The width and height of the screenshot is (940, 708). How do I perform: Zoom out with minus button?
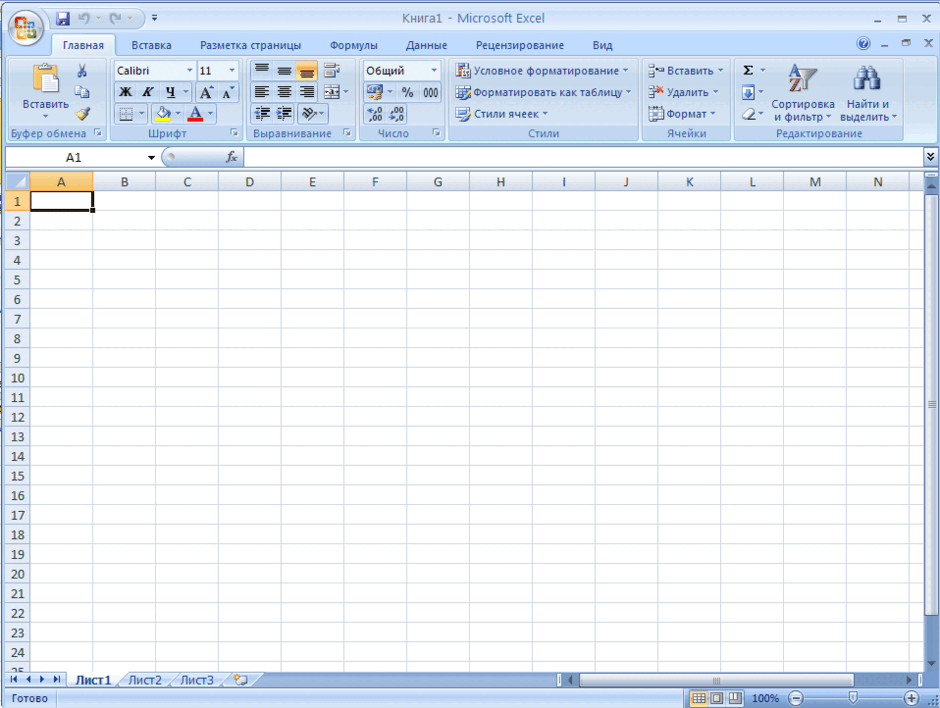tap(796, 698)
